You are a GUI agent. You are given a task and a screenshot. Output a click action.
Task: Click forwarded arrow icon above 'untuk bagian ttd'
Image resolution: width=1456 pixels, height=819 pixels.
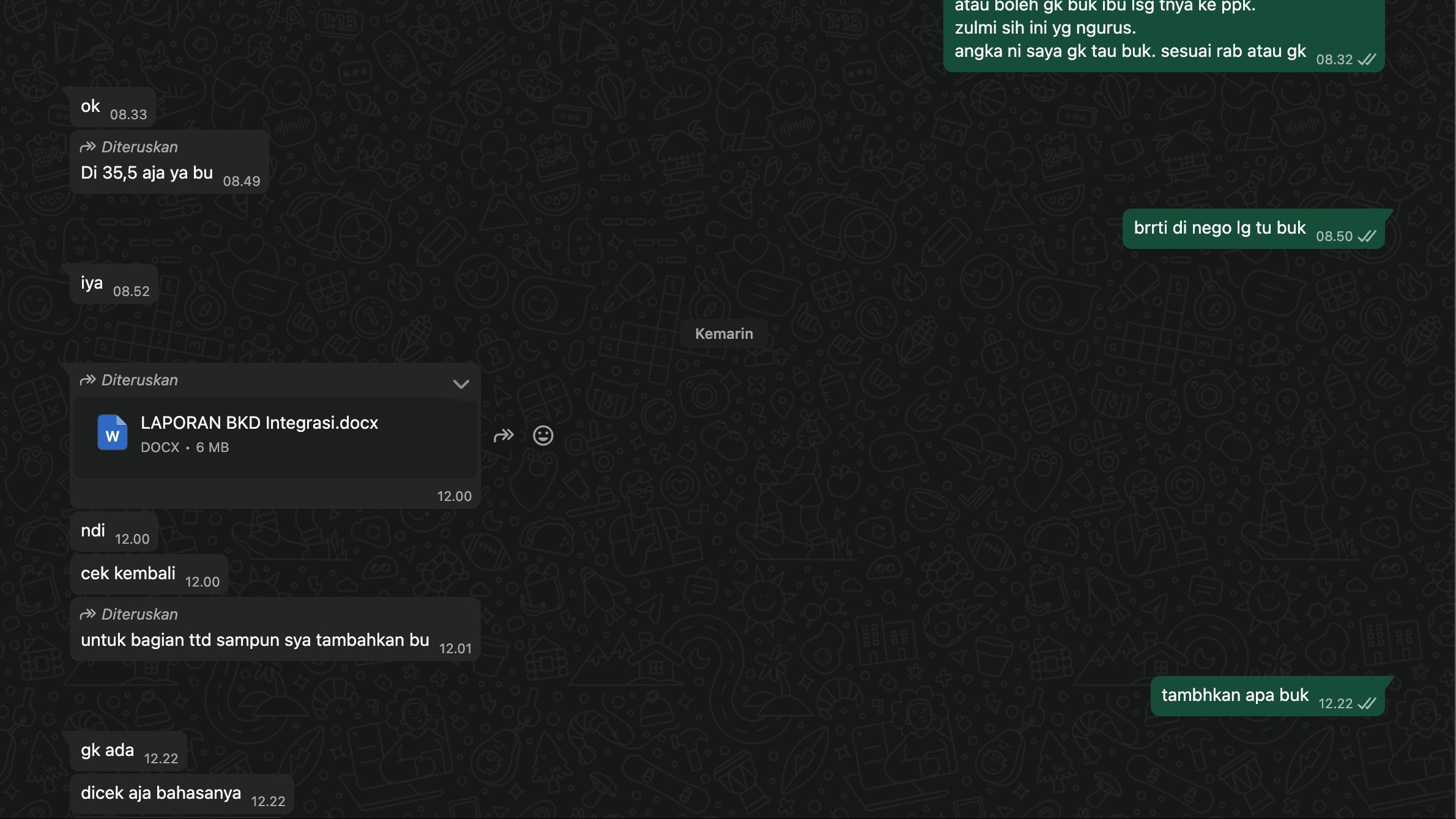coord(87,614)
